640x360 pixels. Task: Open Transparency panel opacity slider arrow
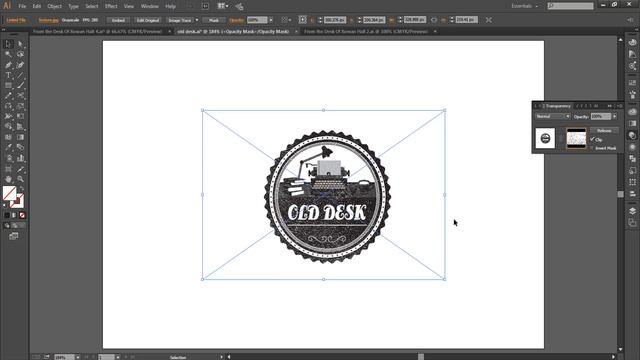615,116
